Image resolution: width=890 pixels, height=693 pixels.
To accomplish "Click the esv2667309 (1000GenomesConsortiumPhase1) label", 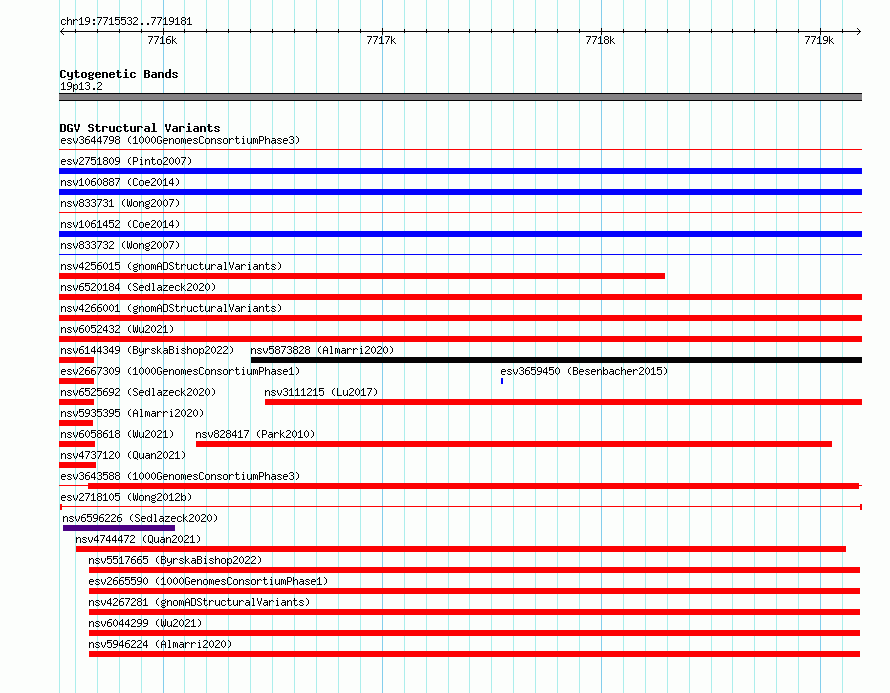I will (180, 371).
